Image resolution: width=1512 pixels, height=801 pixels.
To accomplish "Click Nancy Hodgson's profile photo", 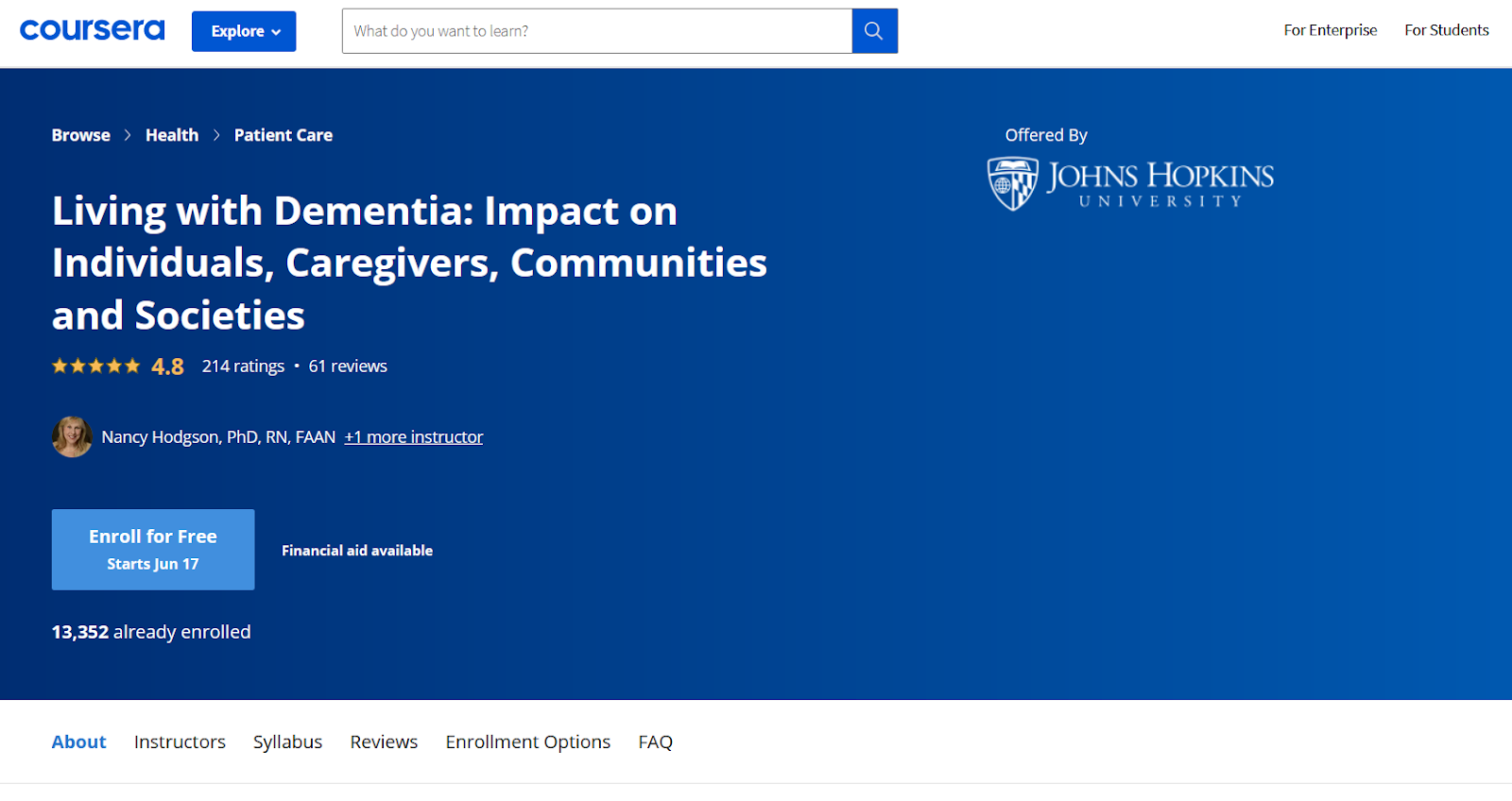I will click(x=72, y=436).
